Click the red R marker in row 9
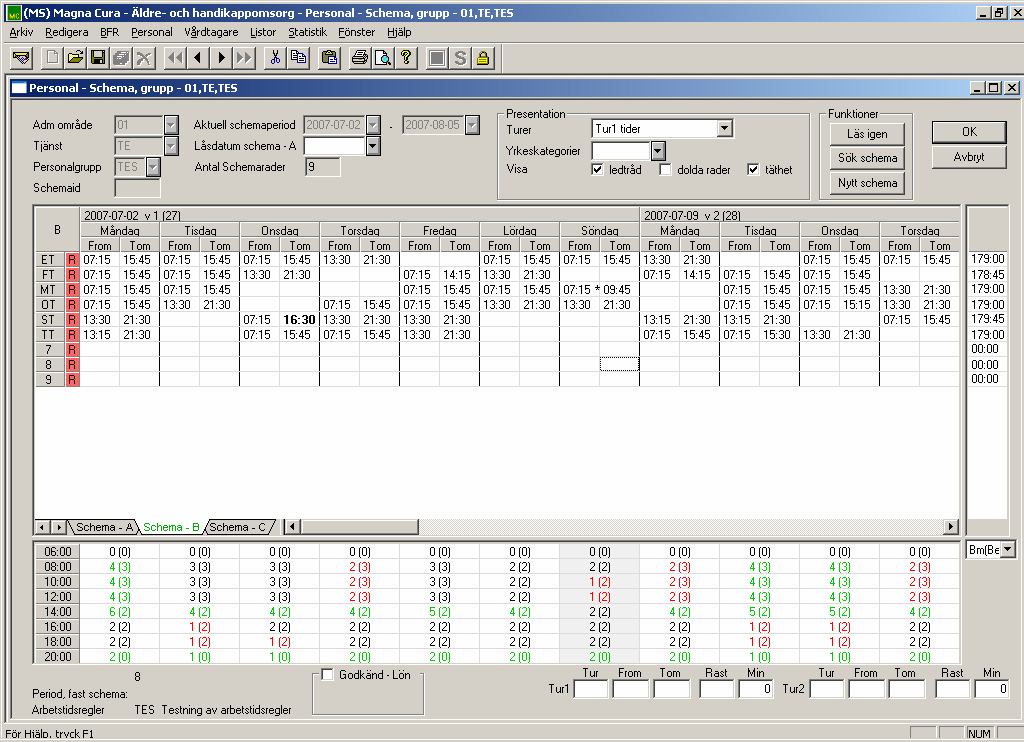This screenshot has width=1024, height=742. 72,379
